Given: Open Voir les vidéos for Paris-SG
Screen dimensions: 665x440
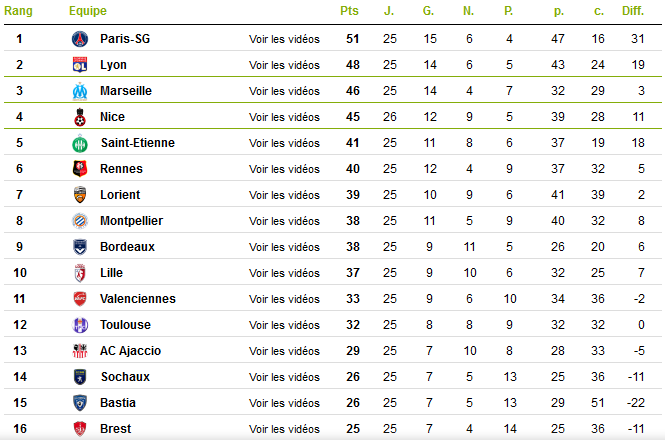Looking at the screenshot, I should pos(284,39).
